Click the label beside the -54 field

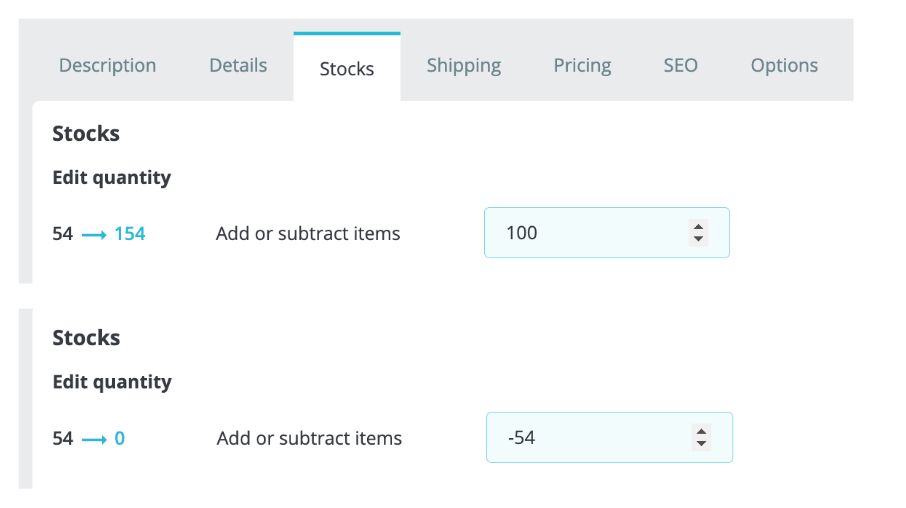pyautogui.click(x=309, y=438)
